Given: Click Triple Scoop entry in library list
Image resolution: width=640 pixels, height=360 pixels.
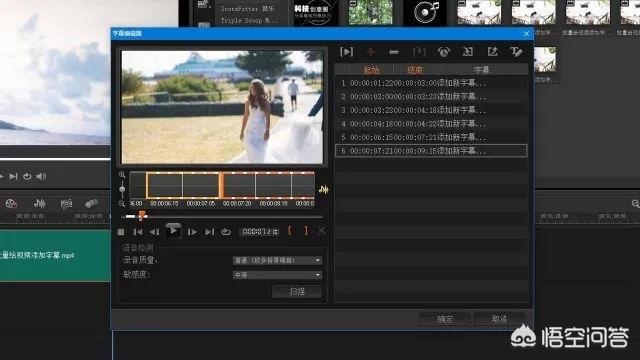Looking at the screenshot, I should (249, 20).
